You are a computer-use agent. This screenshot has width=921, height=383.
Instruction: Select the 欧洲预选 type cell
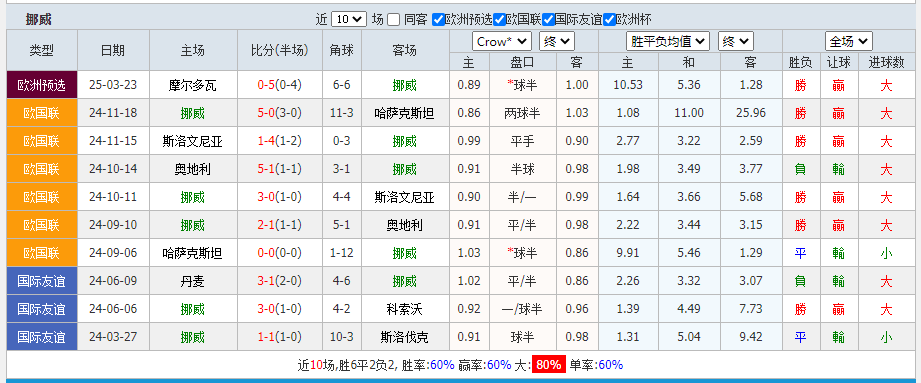tap(42, 85)
